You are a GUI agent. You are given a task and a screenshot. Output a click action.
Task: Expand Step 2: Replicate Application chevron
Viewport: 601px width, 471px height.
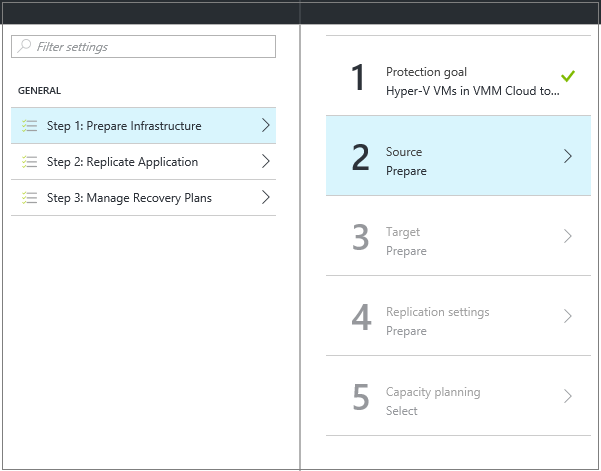265,162
